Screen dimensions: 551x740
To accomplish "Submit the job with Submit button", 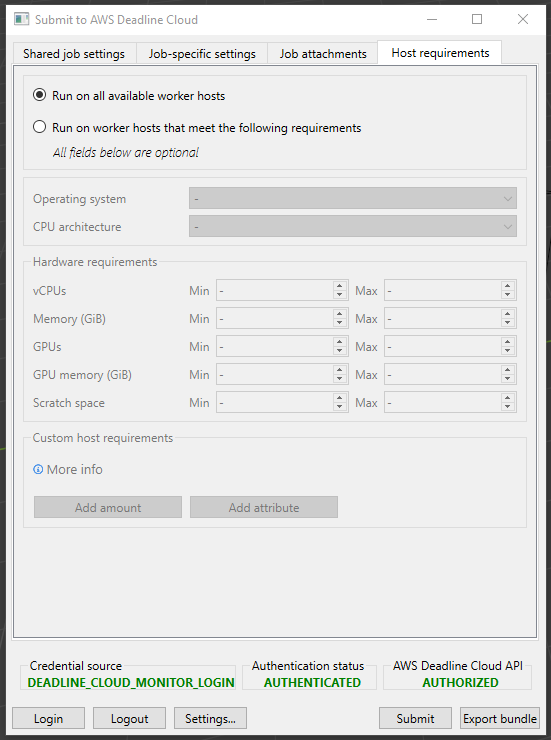I will point(415,718).
